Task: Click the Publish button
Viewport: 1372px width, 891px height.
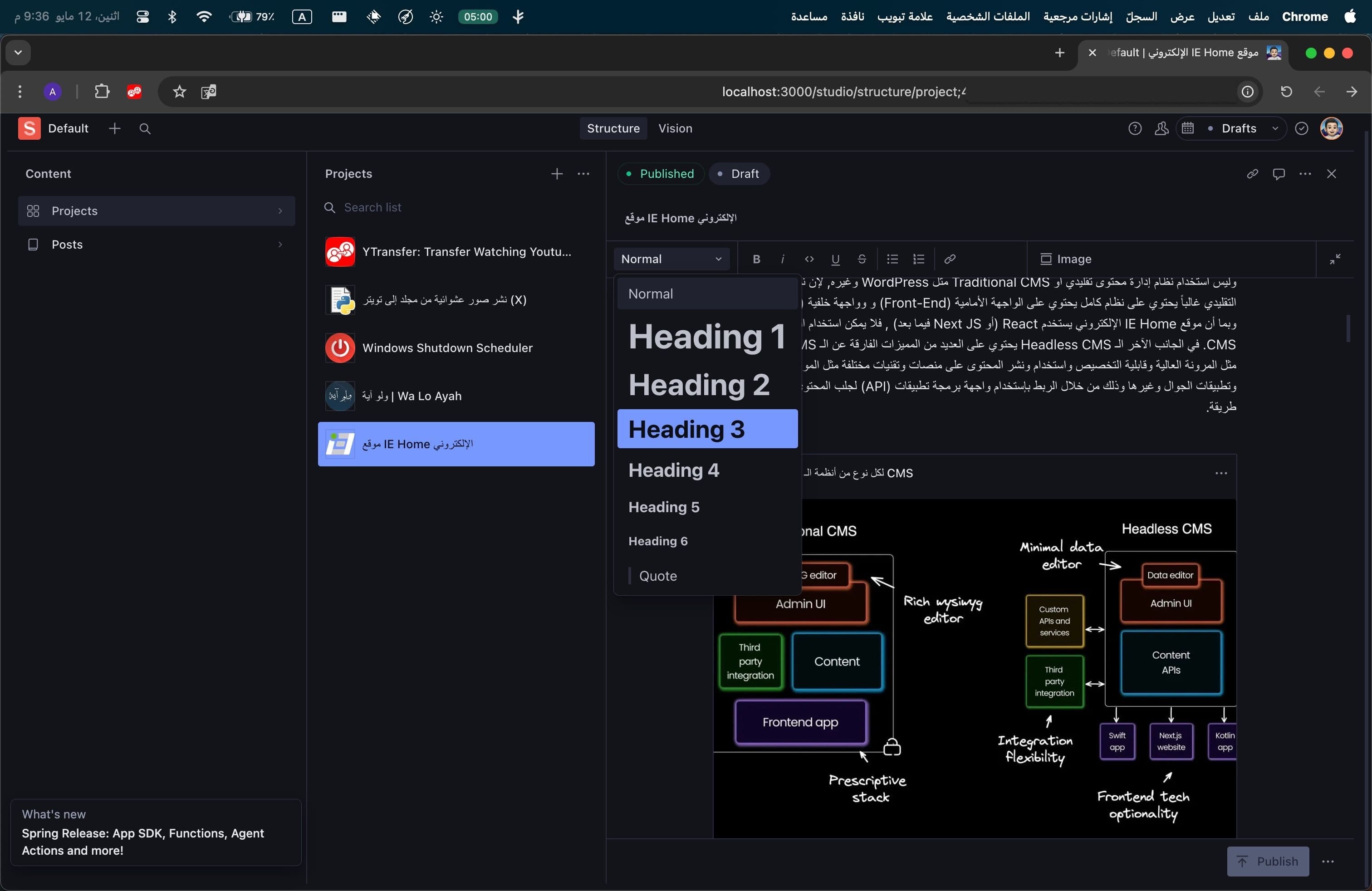Action: tap(1267, 861)
